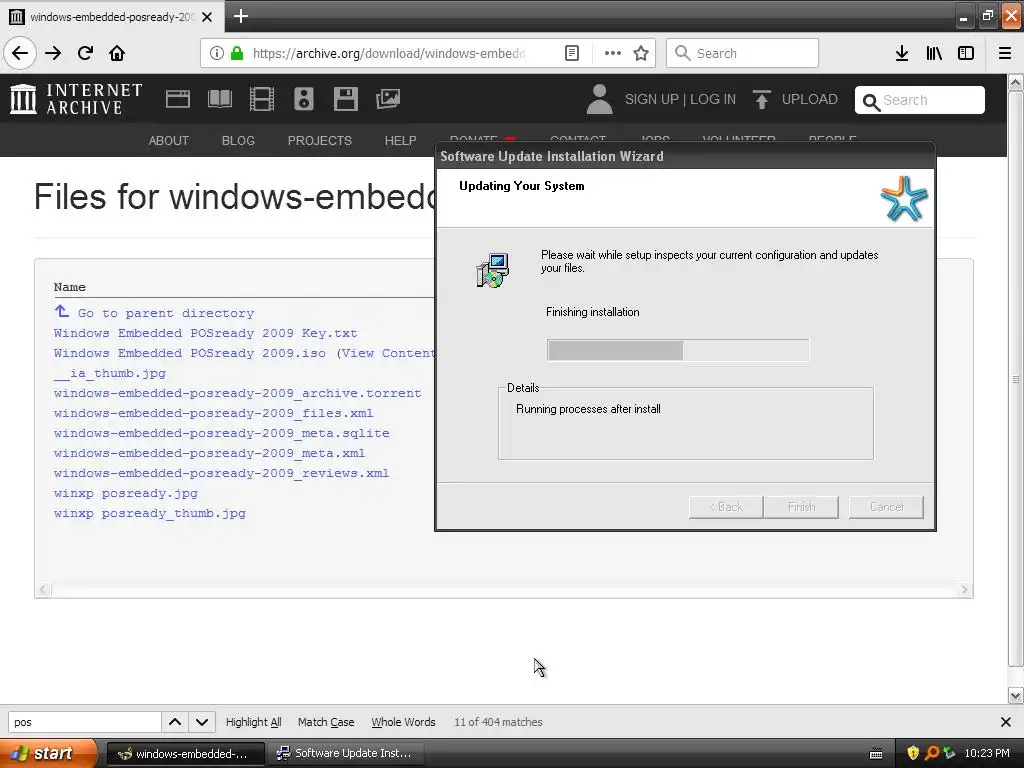Open the Web (Wayback) icon in Archive header

coord(178,99)
